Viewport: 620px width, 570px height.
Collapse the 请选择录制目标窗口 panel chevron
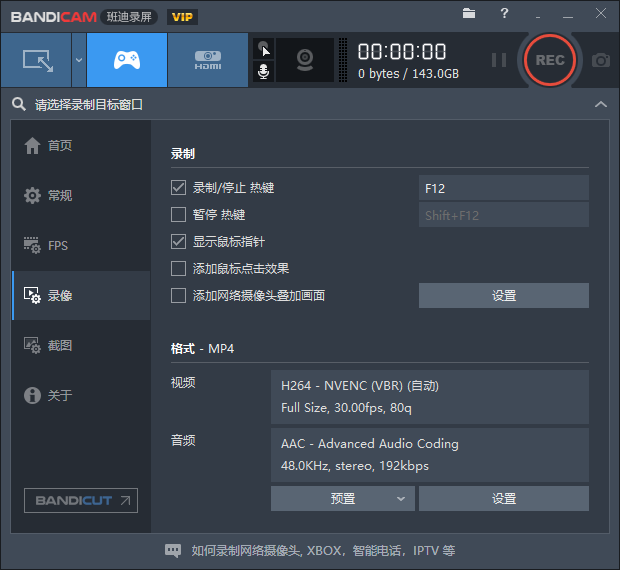[x=600, y=104]
